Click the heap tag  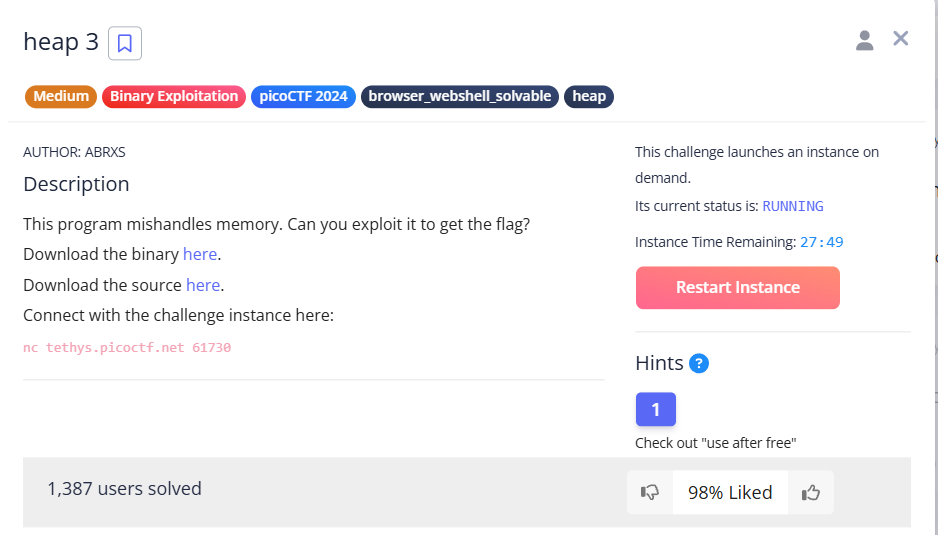[589, 97]
